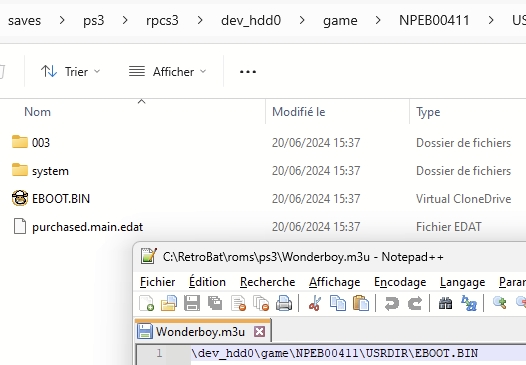Click the Cut scissors icon
The width and height of the screenshot is (526, 365).
(x=315, y=303)
